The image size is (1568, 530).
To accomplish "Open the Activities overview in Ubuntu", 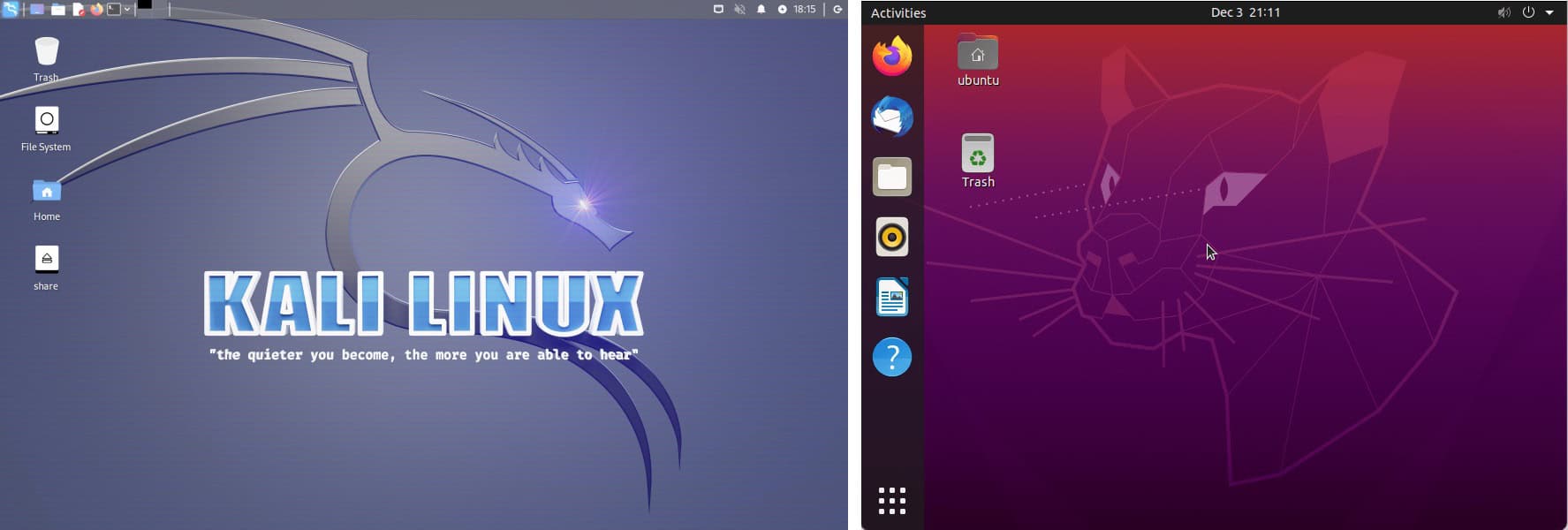I will [898, 12].
